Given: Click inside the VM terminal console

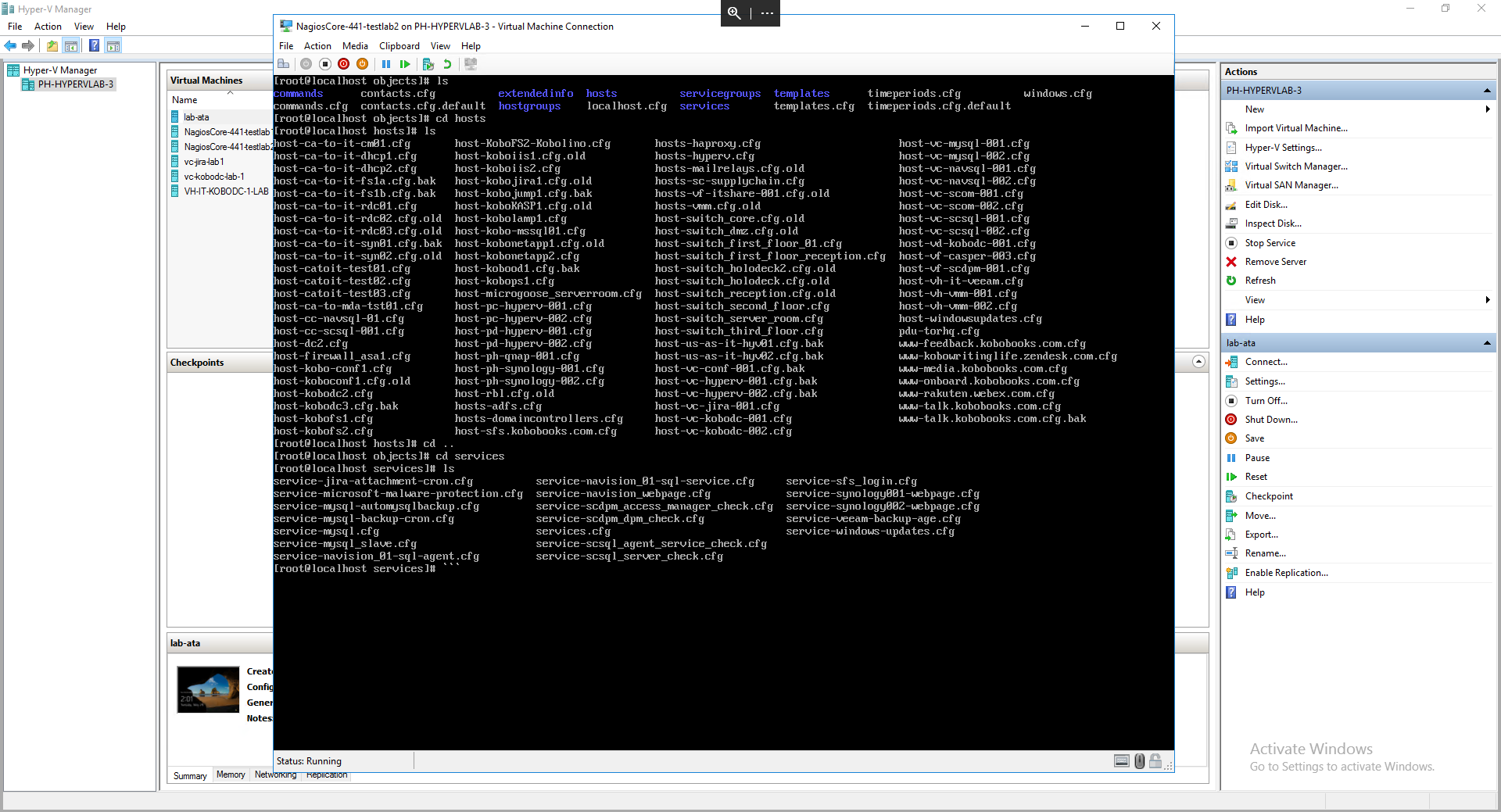Looking at the screenshot, I should (x=723, y=413).
